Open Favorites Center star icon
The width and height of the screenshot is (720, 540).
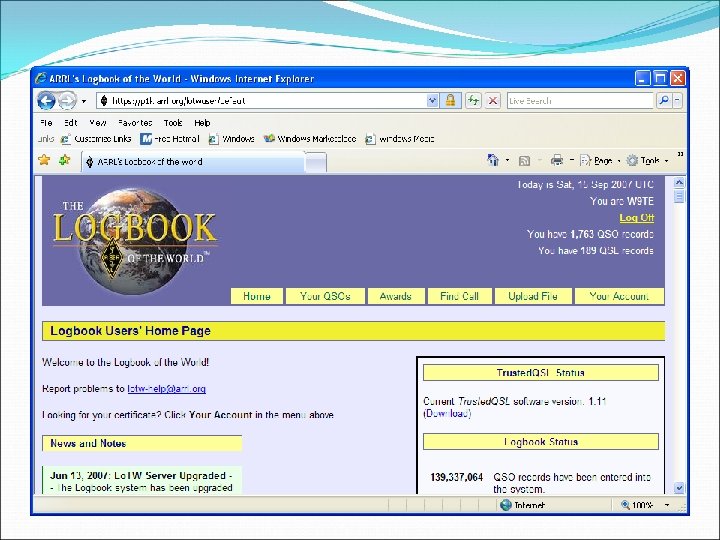tap(44, 160)
